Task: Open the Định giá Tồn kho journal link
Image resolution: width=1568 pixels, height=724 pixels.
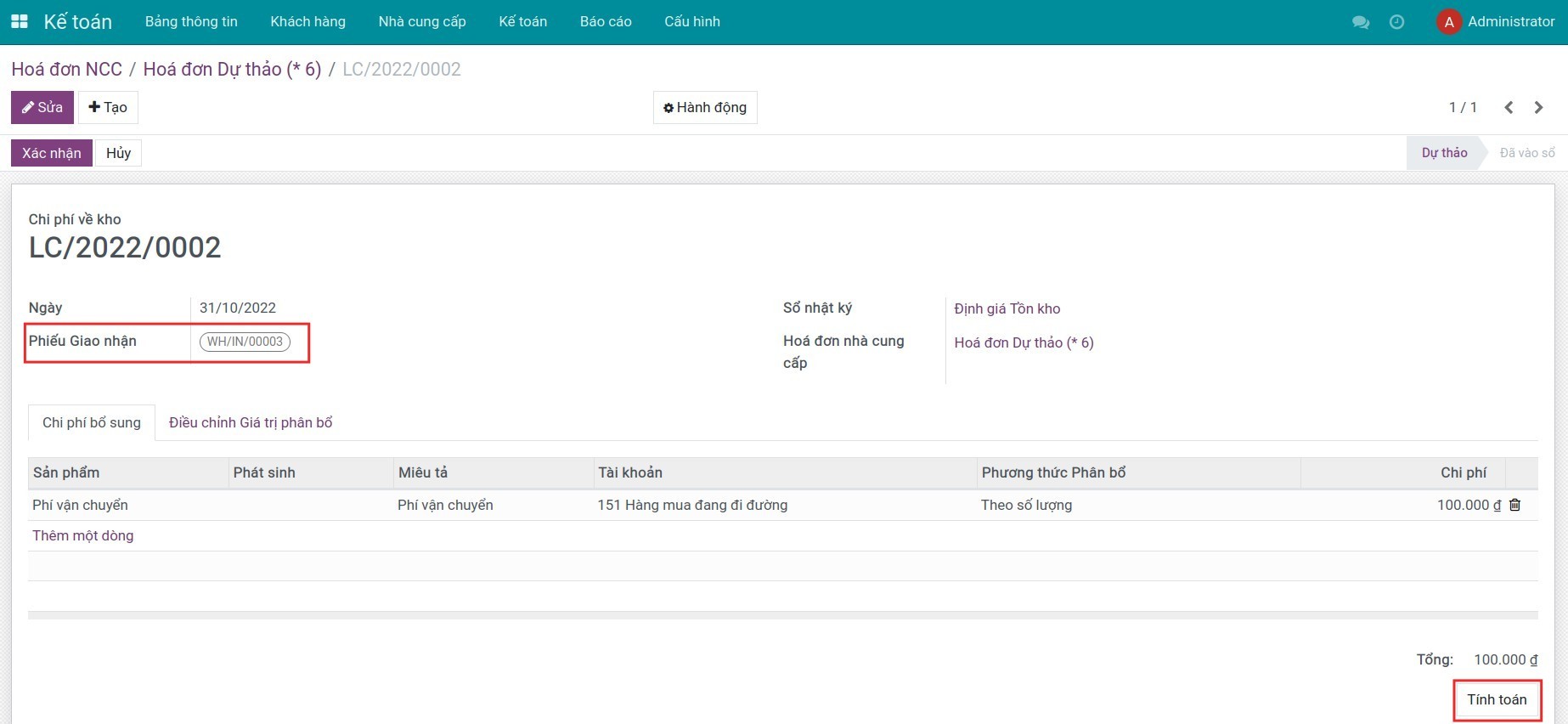Action: (x=1007, y=308)
